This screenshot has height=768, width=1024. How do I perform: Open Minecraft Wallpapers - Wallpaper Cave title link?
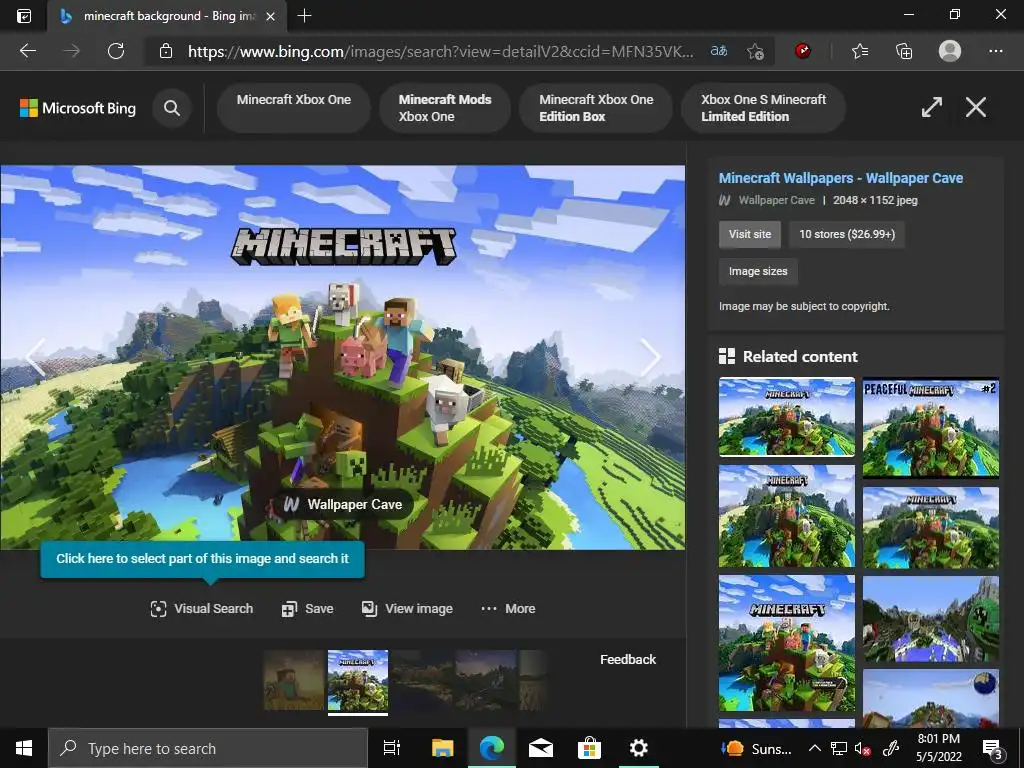coord(840,178)
